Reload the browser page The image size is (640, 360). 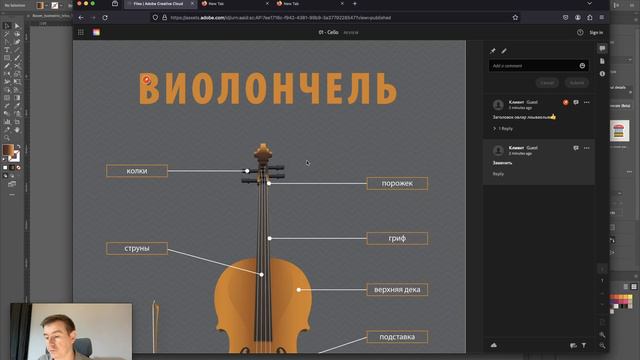[x=105, y=18]
